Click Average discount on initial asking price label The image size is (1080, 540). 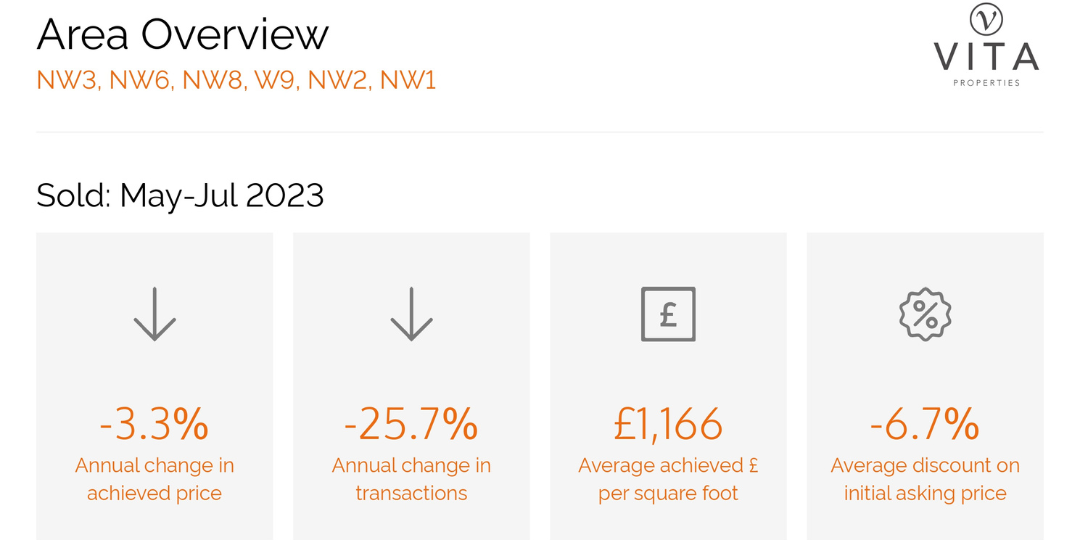coord(925,479)
